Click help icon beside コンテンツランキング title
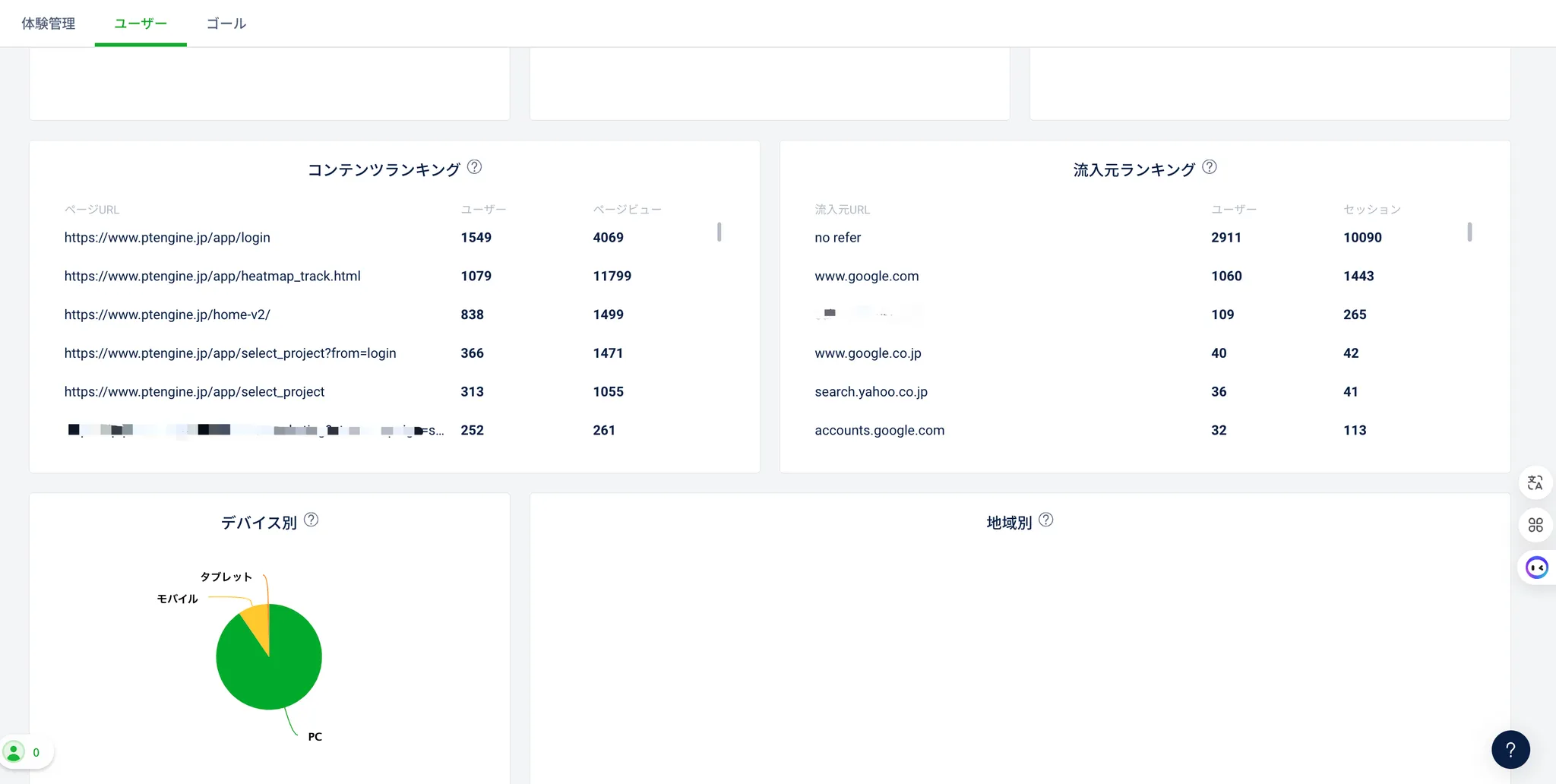The width and height of the screenshot is (1556, 784). (x=474, y=167)
